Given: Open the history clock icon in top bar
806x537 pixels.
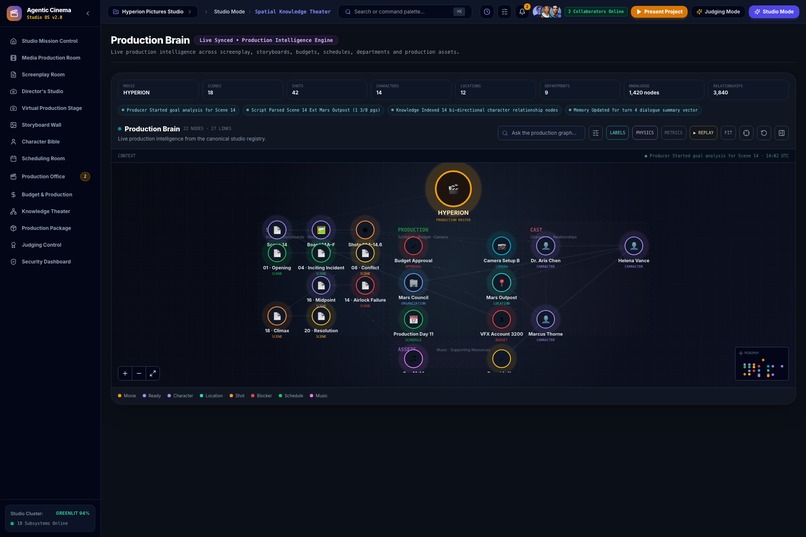Looking at the screenshot, I should [487, 12].
